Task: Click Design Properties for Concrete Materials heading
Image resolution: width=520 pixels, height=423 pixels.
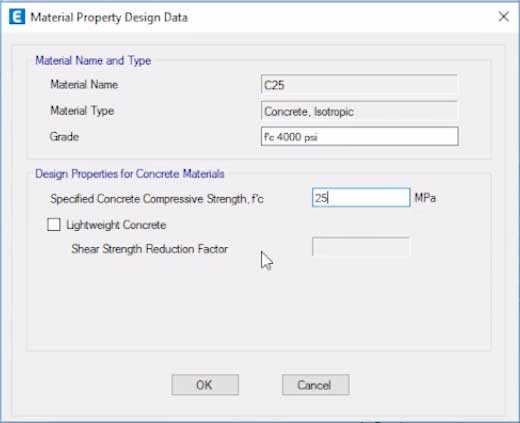Action: click(130, 174)
